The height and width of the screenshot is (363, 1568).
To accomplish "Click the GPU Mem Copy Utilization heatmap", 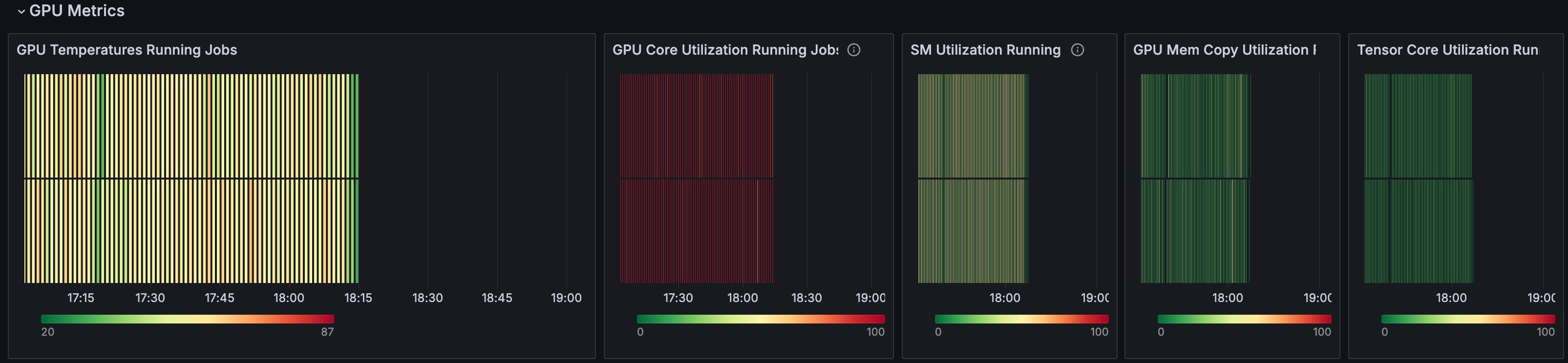I will coord(1195,178).
